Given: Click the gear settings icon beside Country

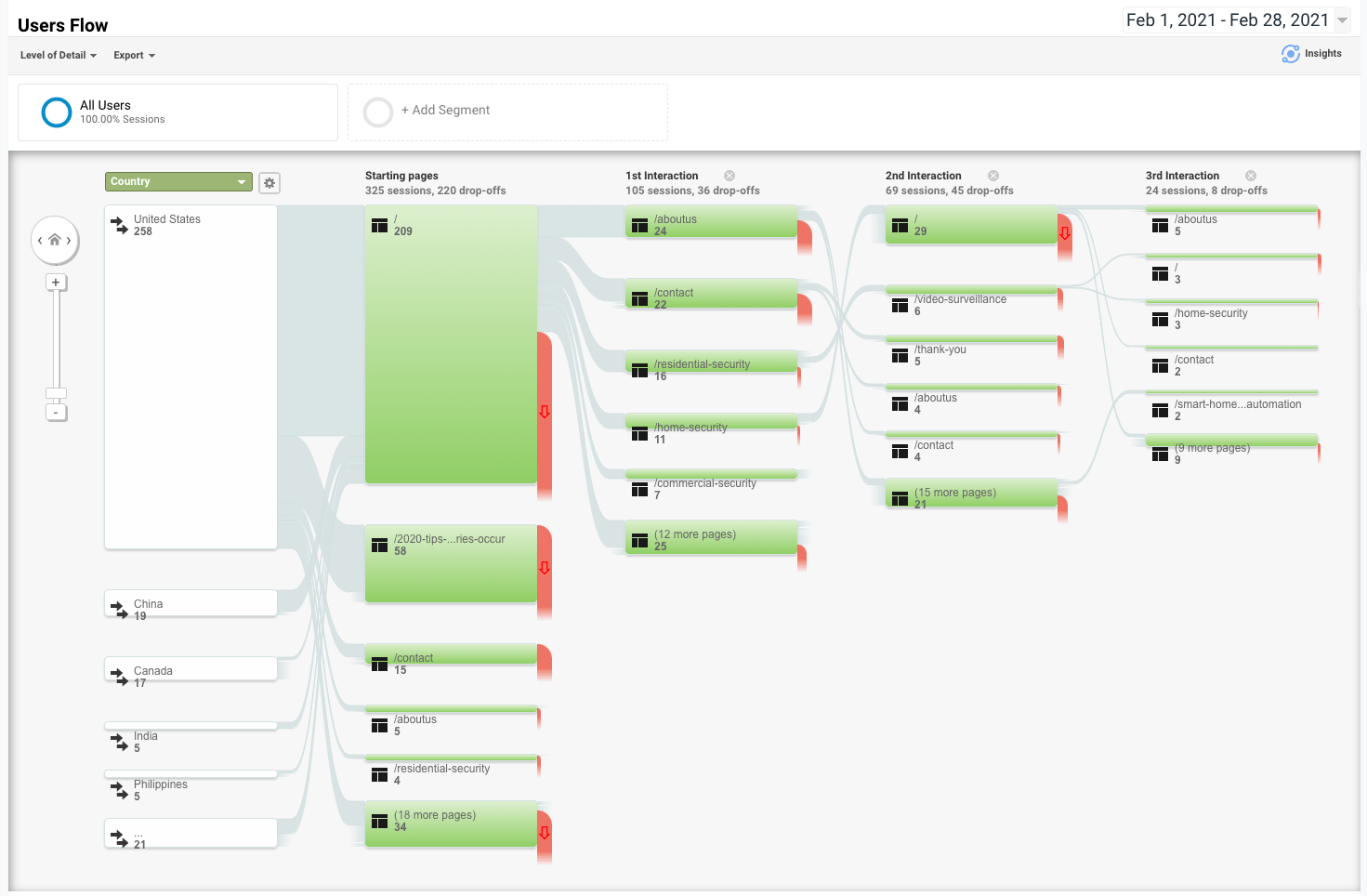Looking at the screenshot, I should click(269, 183).
